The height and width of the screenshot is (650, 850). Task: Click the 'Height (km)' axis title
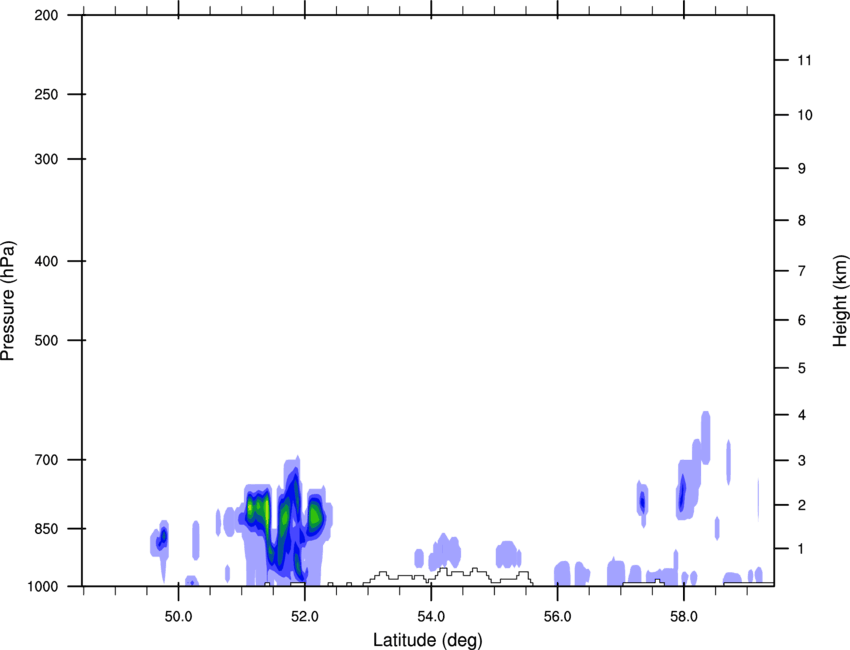pyautogui.click(x=840, y=301)
